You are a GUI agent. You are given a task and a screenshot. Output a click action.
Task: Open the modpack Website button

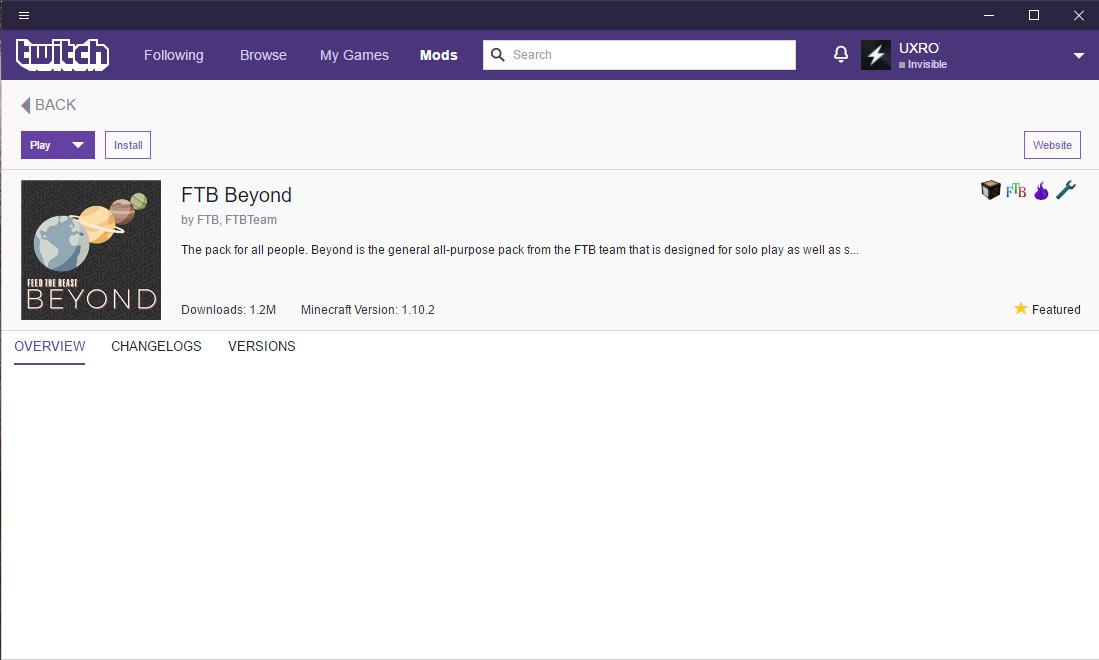click(x=1052, y=145)
